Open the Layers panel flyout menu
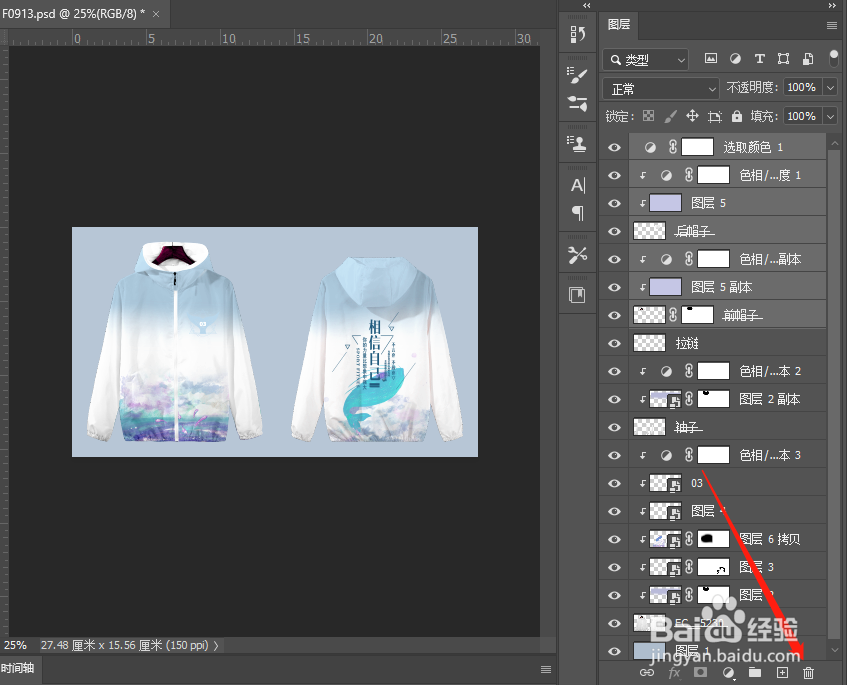Viewport: 847px width, 685px height. [832, 25]
